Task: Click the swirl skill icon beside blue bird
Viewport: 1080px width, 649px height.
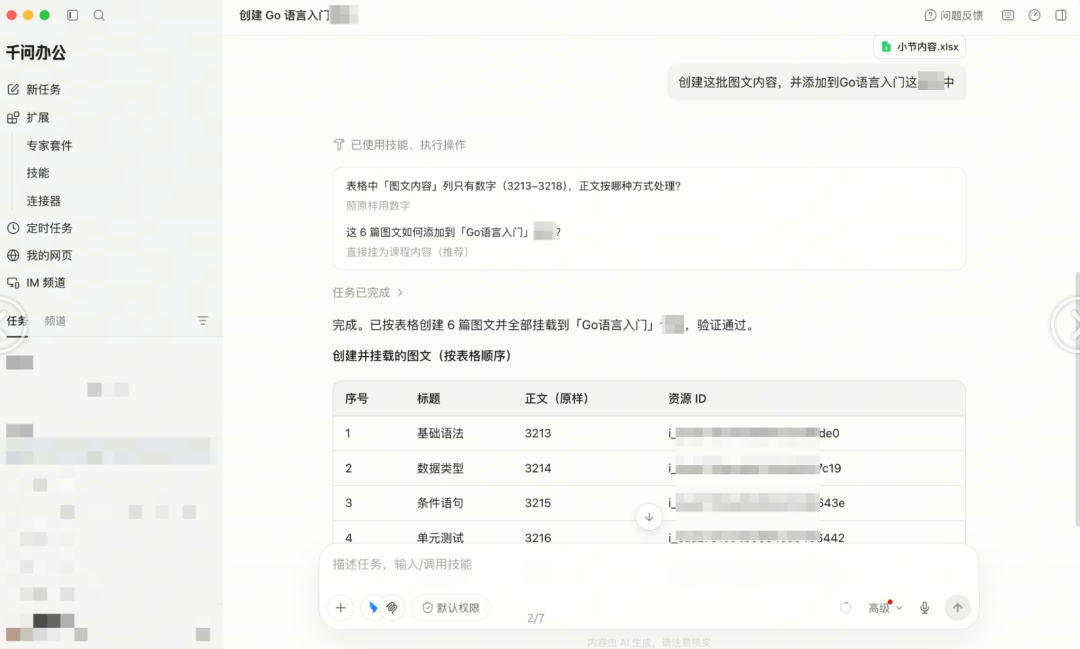Action: (392, 608)
